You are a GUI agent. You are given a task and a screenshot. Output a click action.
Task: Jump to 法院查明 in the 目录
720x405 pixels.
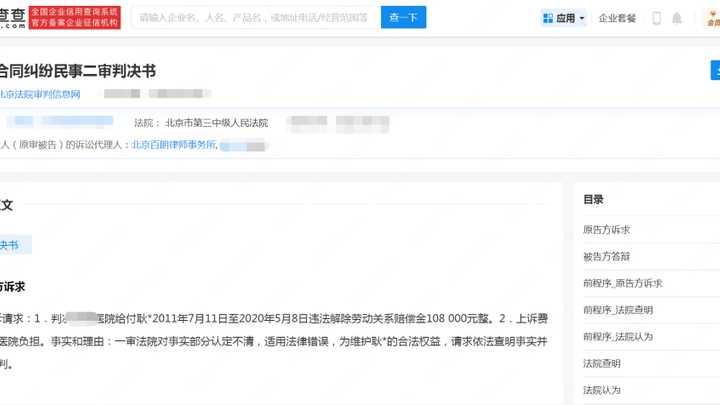[x=602, y=363]
